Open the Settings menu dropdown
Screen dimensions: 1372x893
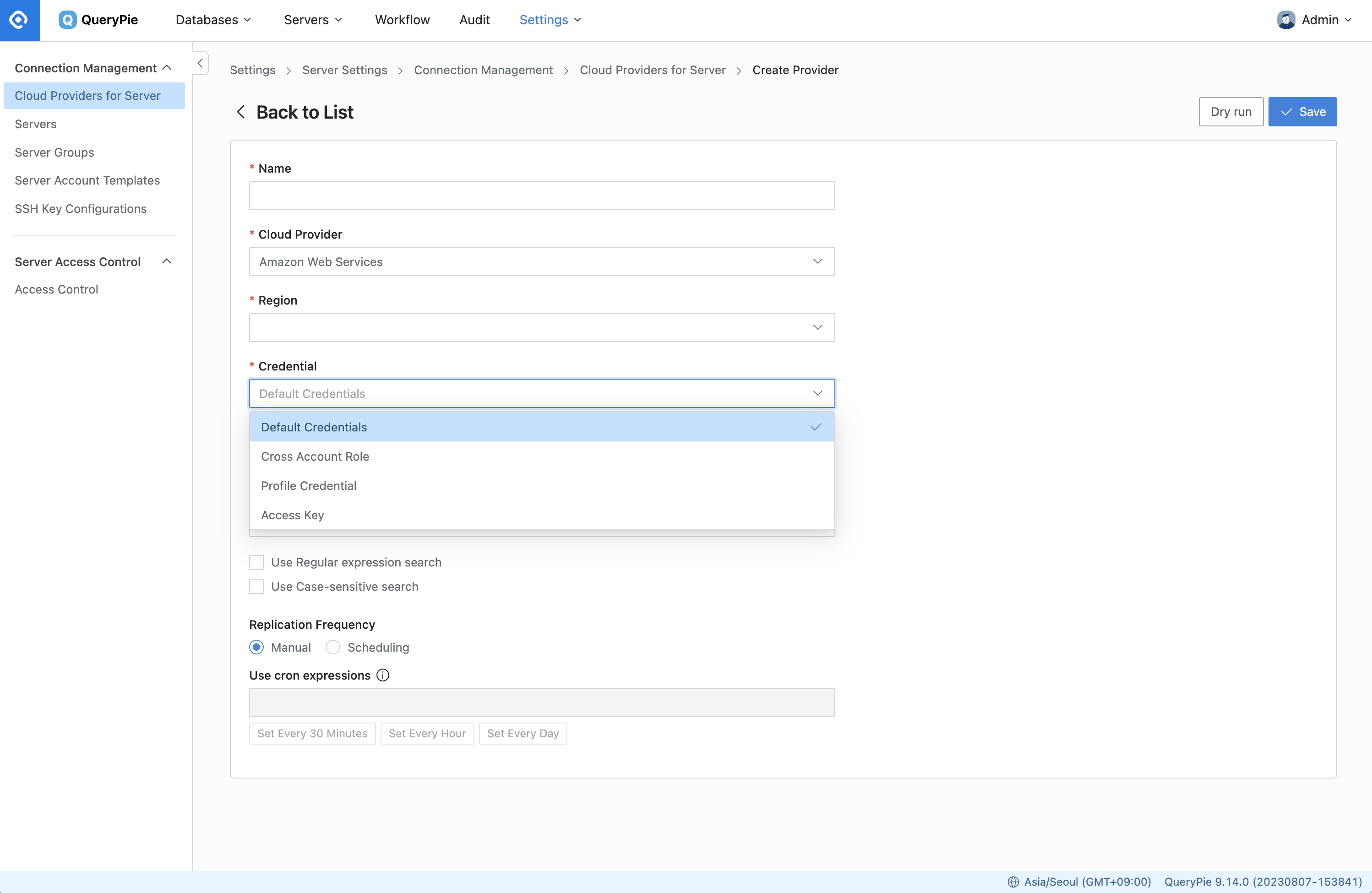click(550, 20)
